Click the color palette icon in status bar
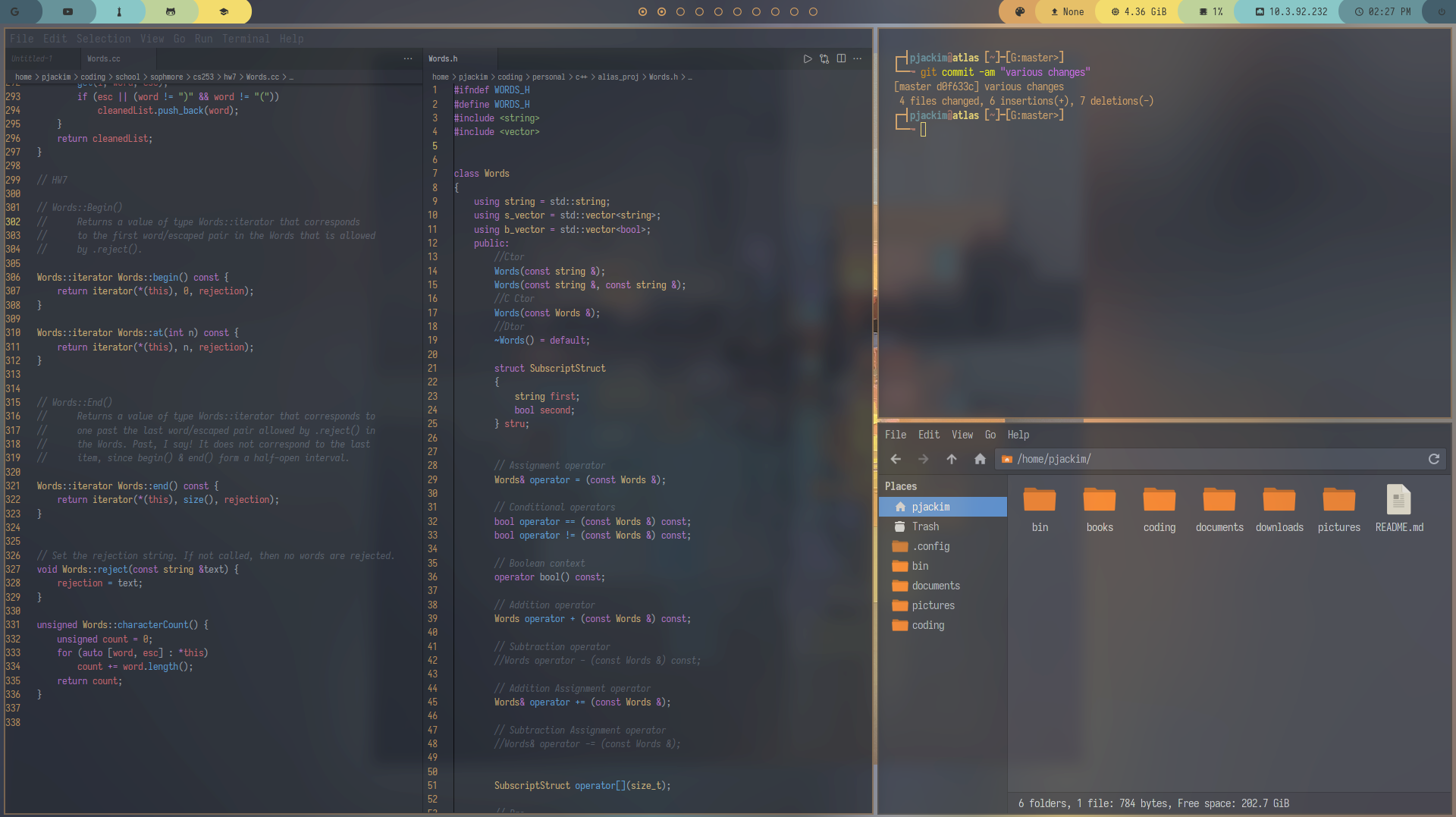 point(1020,11)
